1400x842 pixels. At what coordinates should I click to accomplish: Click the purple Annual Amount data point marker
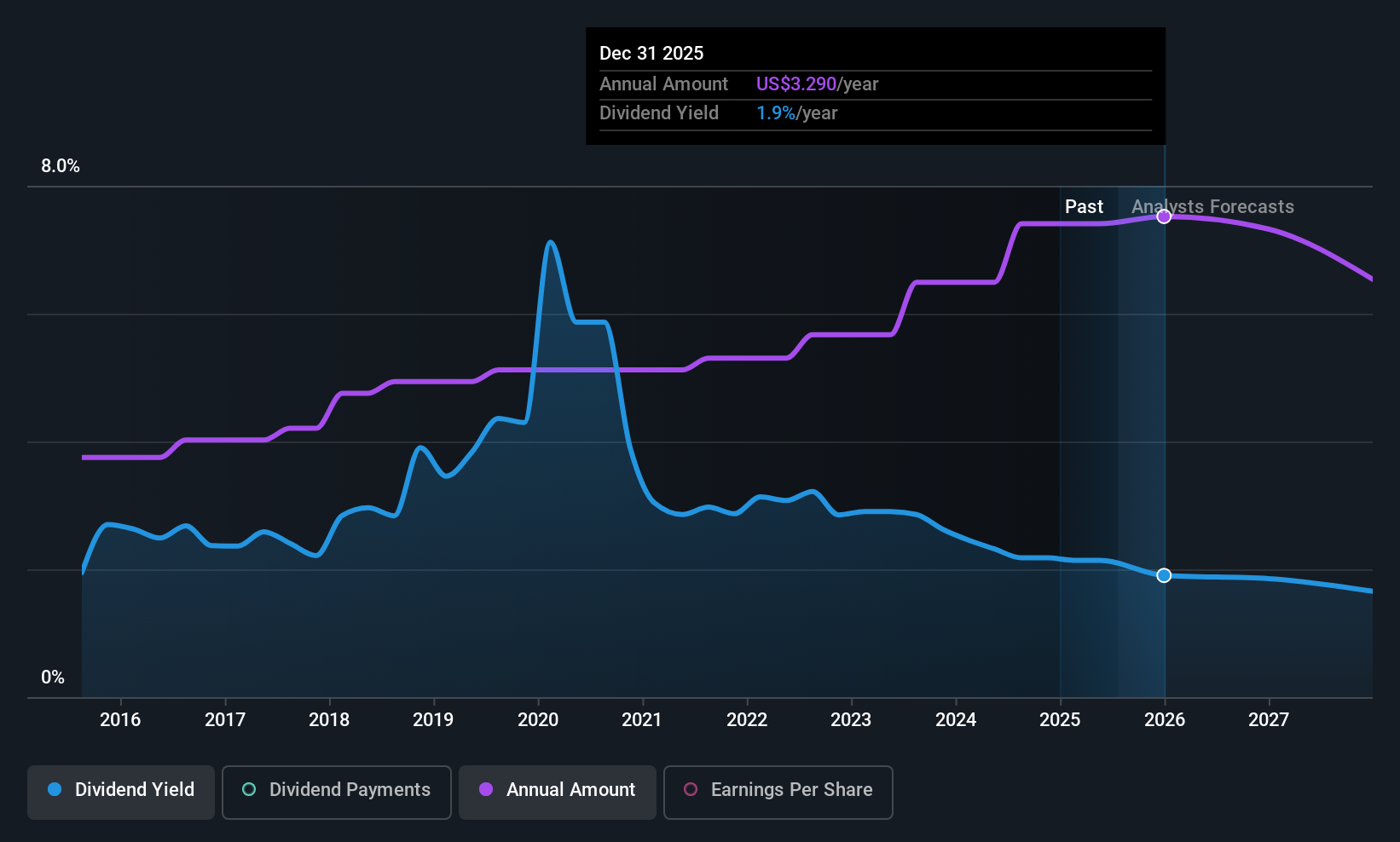tap(1164, 216)
